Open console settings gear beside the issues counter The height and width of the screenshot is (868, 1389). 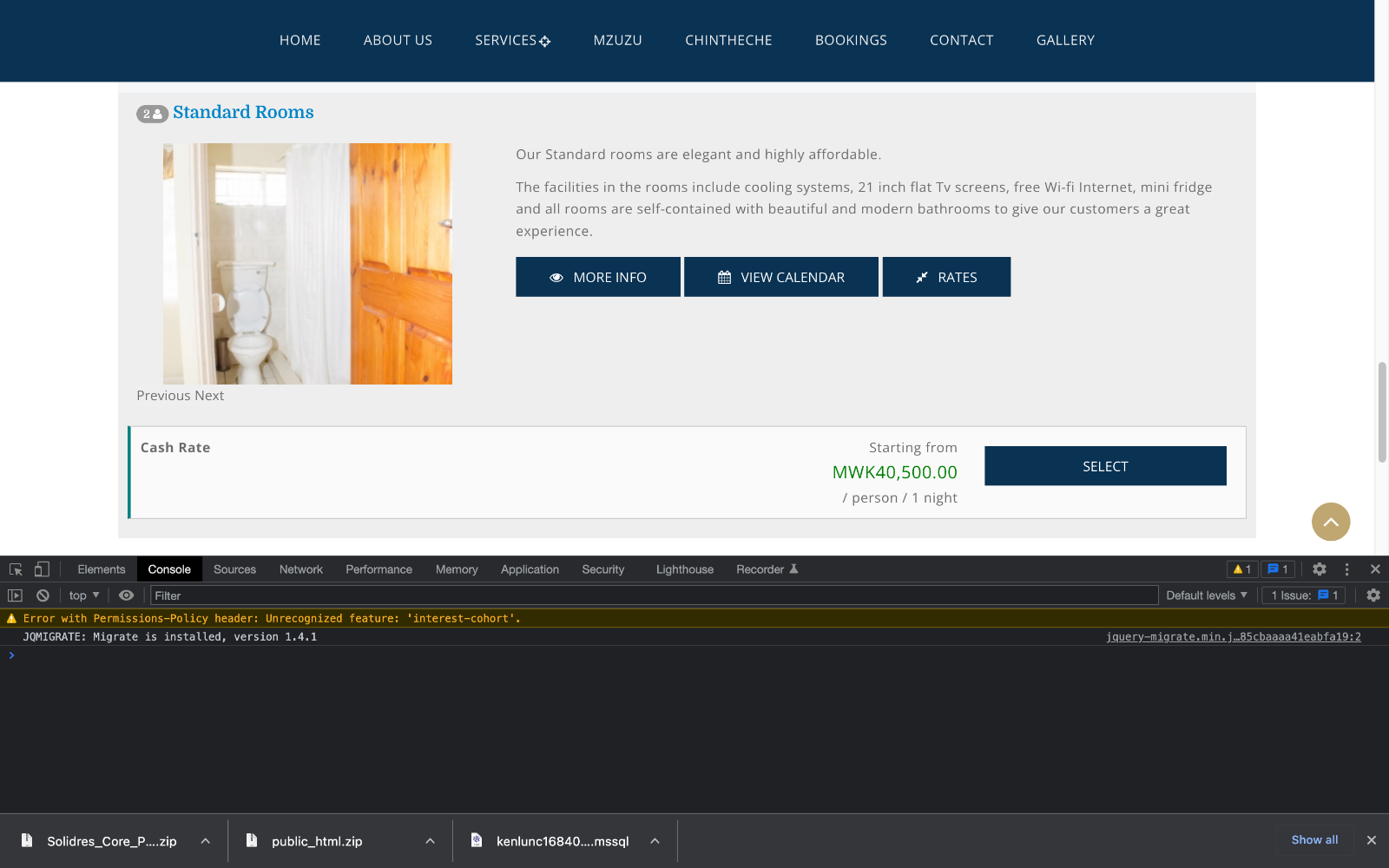1373,595
